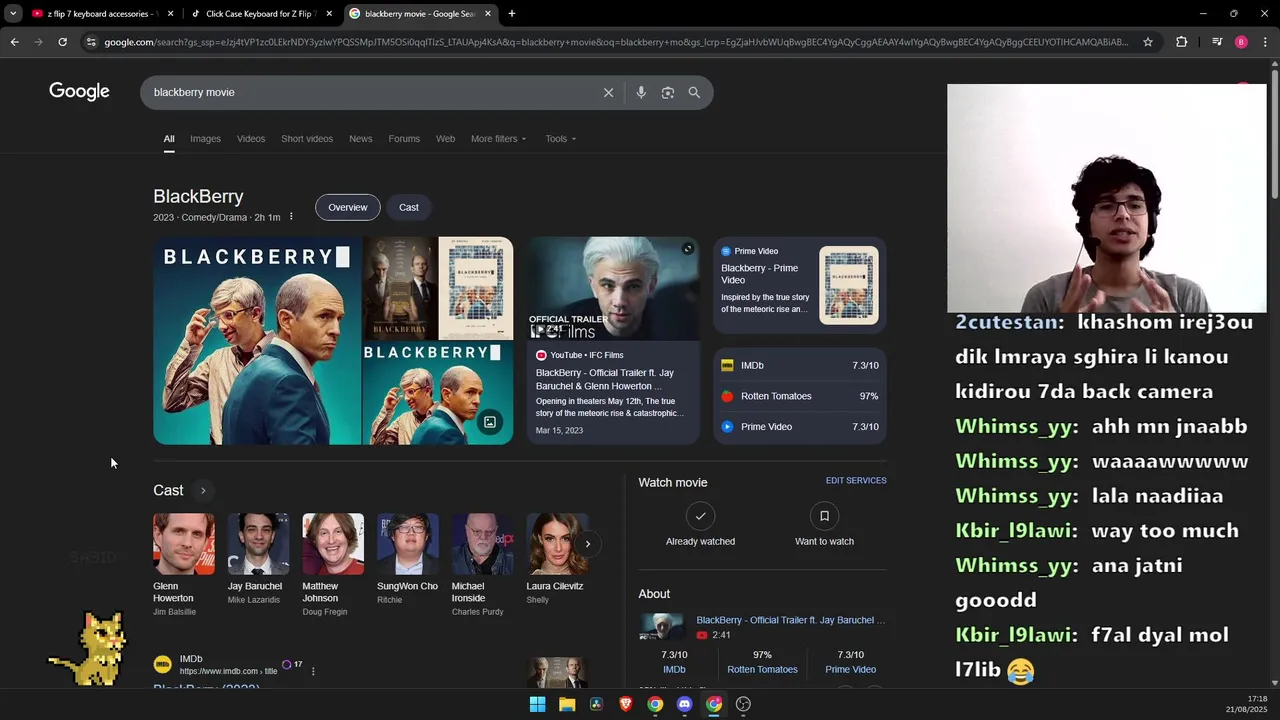
Task: Click the Google search input field
Action: pyautogui.click(x=370, y=92)
